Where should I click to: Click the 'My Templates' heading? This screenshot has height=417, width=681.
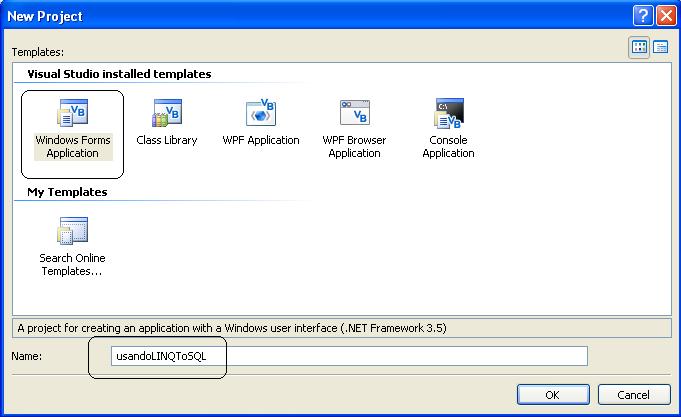pyautogui.click(x=67, y=192)
